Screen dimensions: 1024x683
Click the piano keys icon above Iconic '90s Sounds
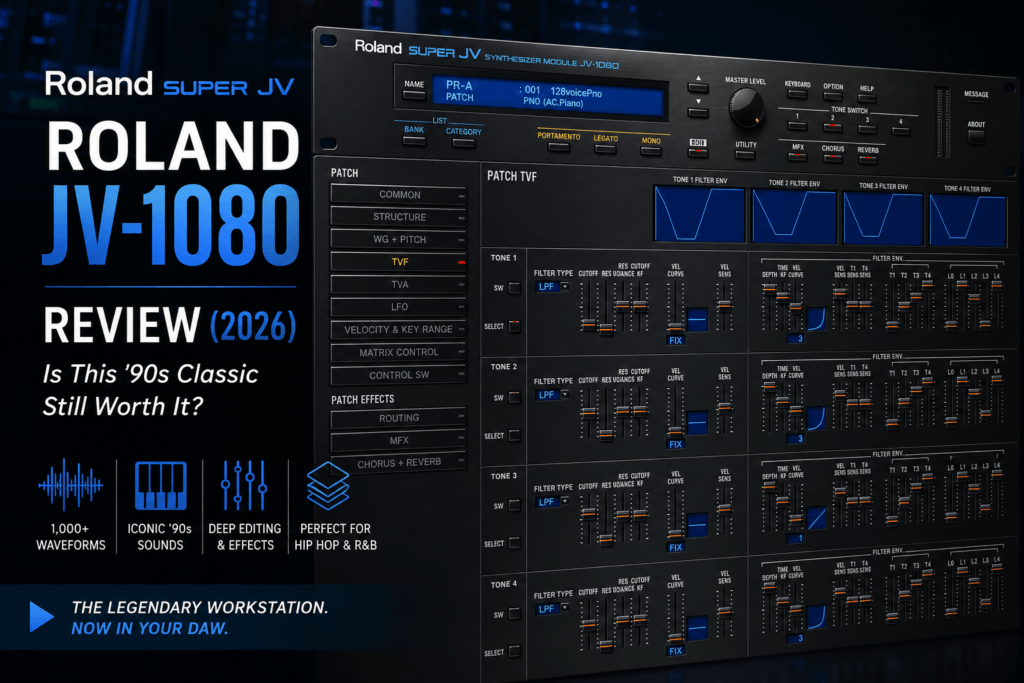[161, 485]
